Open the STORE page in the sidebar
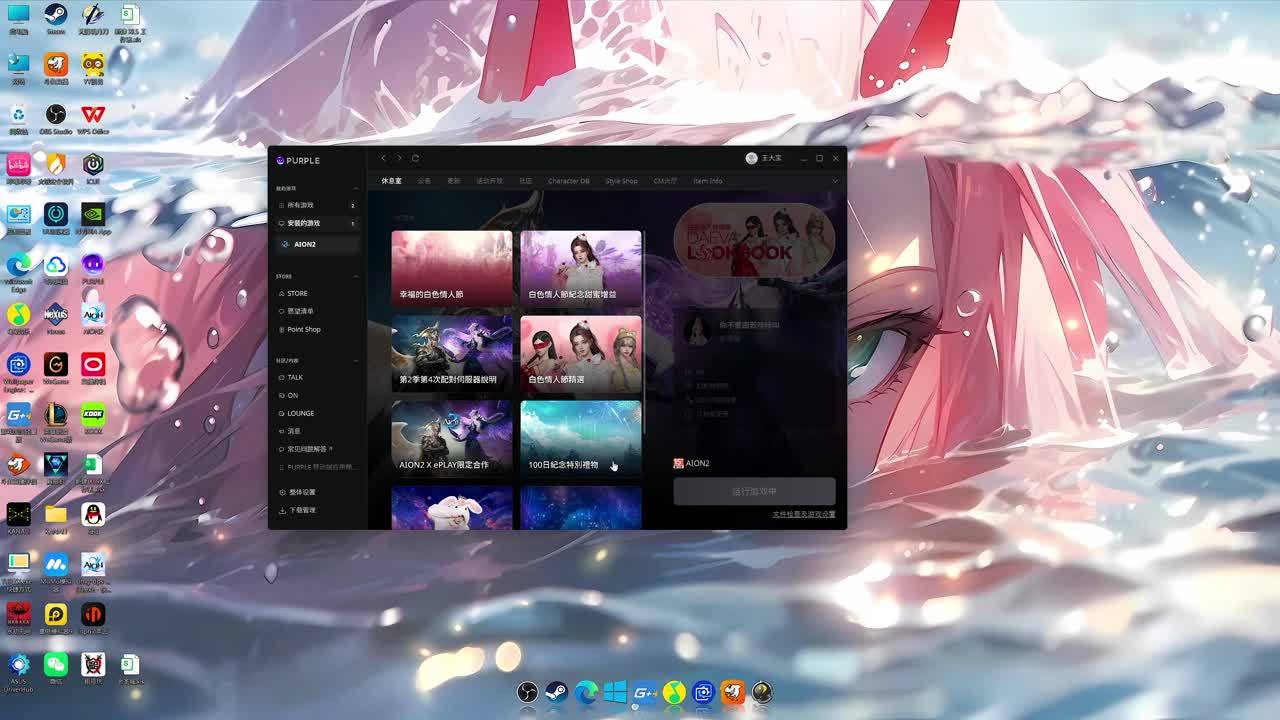Viewport: 1280px width, 720px height. (x=297, y=294)
